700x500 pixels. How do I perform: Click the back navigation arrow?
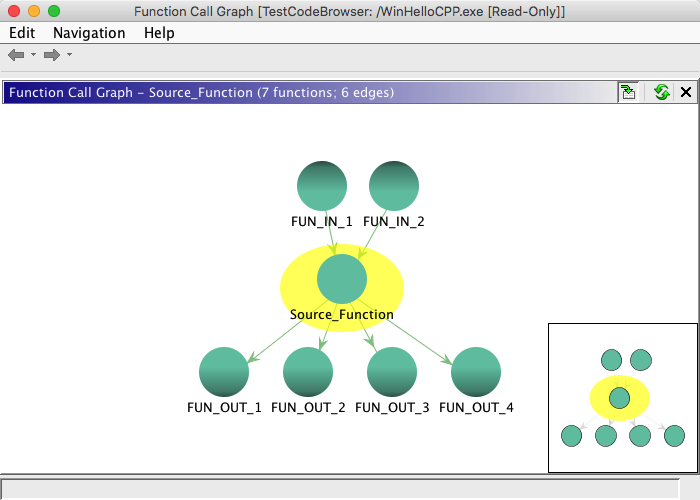click(x=16, y=54)
